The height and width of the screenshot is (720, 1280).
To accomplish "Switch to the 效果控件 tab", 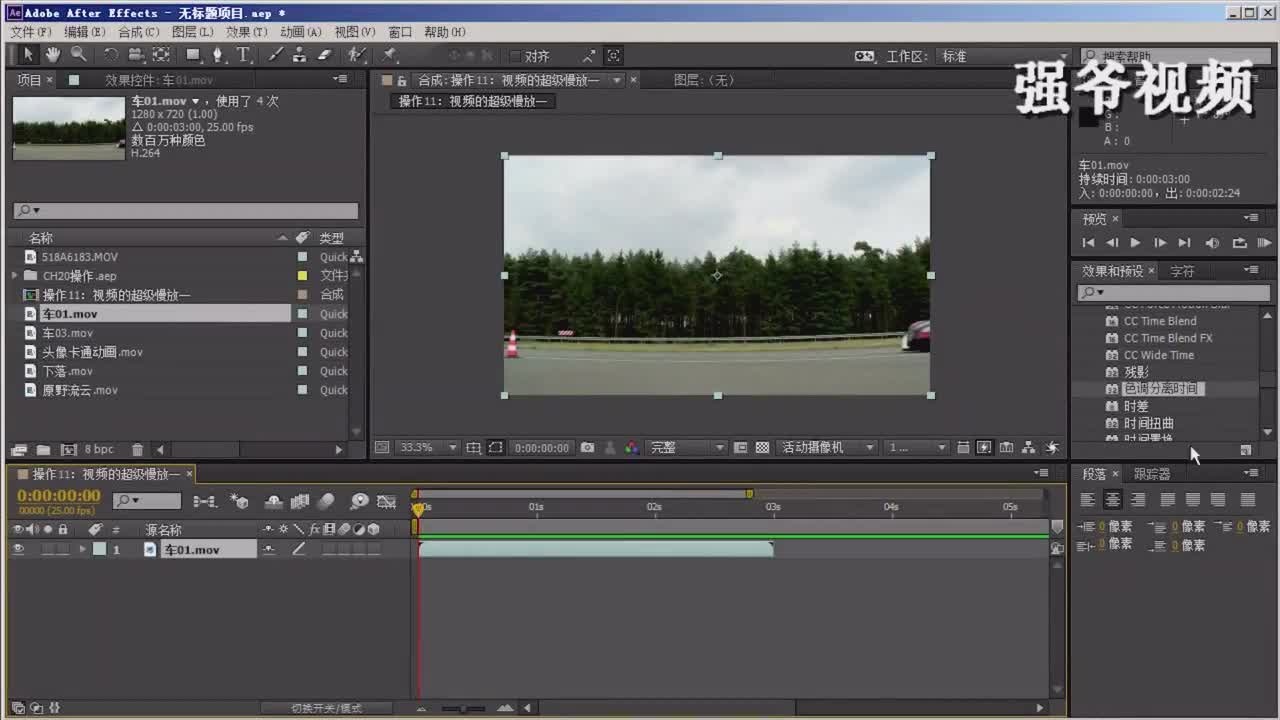I will tap(159, 80).
